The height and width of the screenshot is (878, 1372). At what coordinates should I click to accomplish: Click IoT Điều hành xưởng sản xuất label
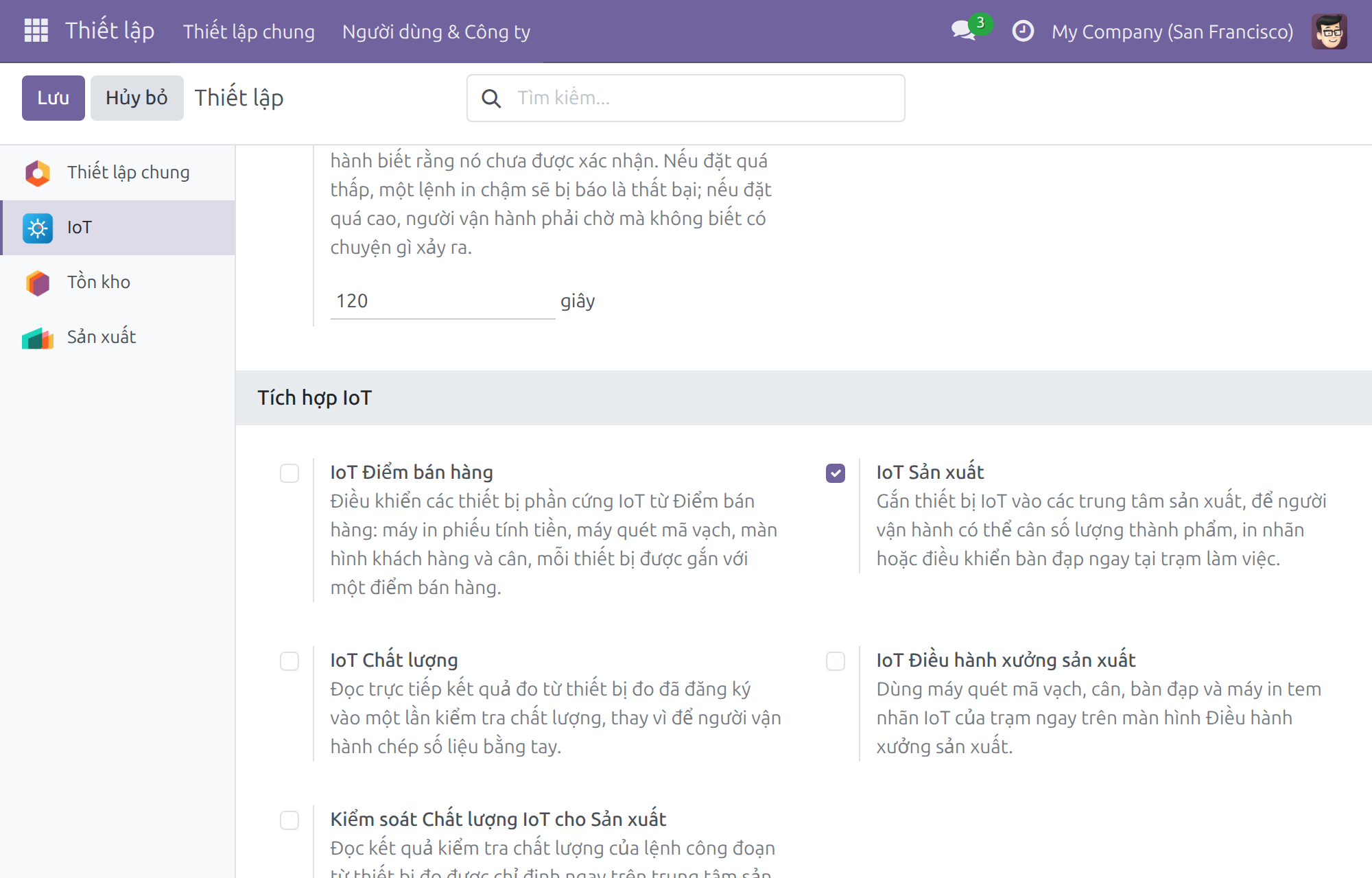click(x=1006, y=660)
